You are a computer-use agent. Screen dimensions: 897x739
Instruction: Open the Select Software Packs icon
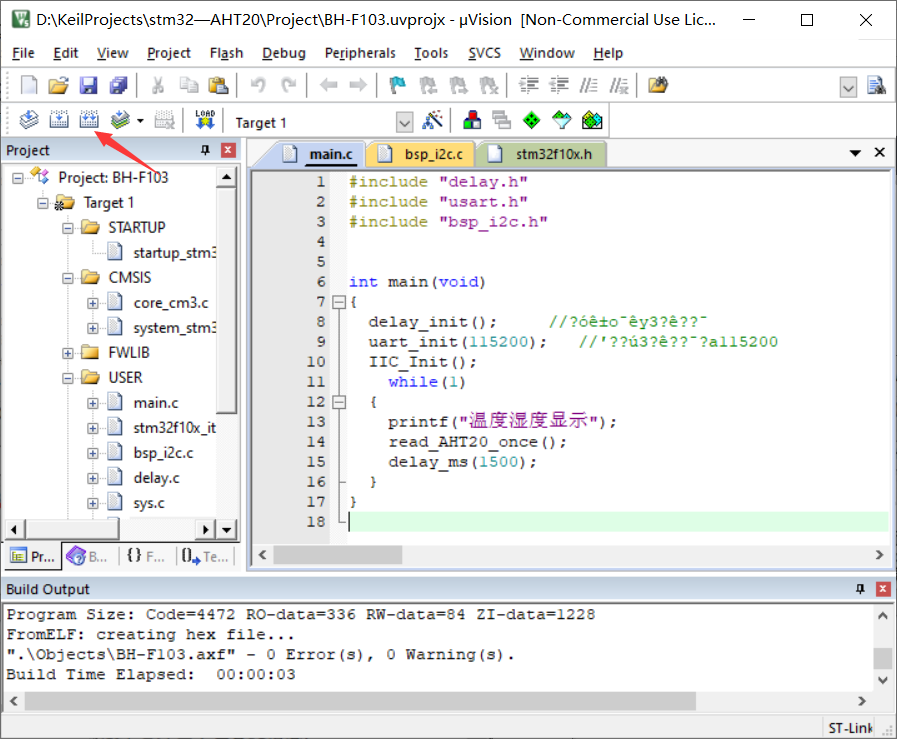coord(562,120)
